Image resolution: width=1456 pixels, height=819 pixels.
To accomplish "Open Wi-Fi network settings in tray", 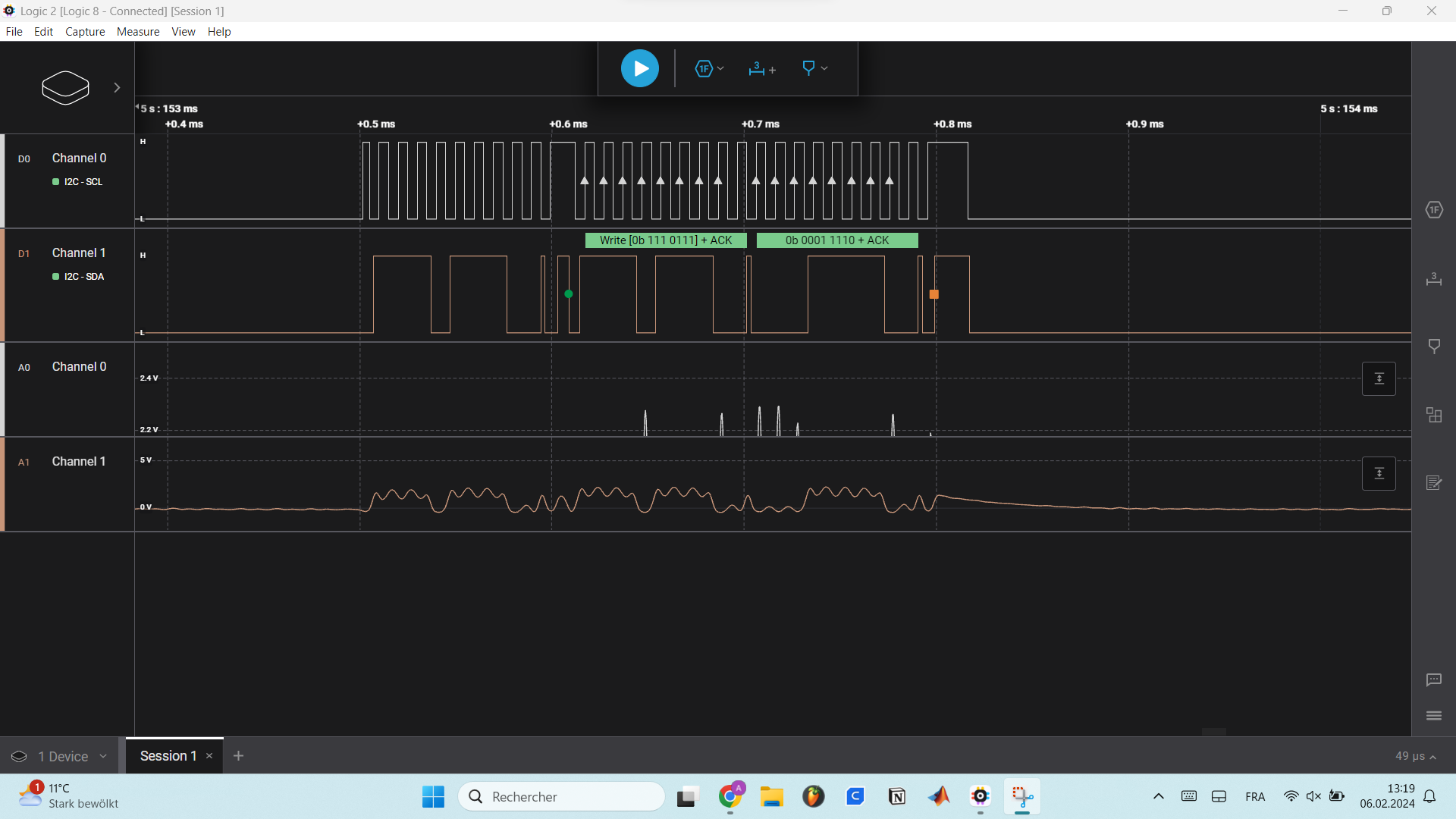I will 1291,796.
